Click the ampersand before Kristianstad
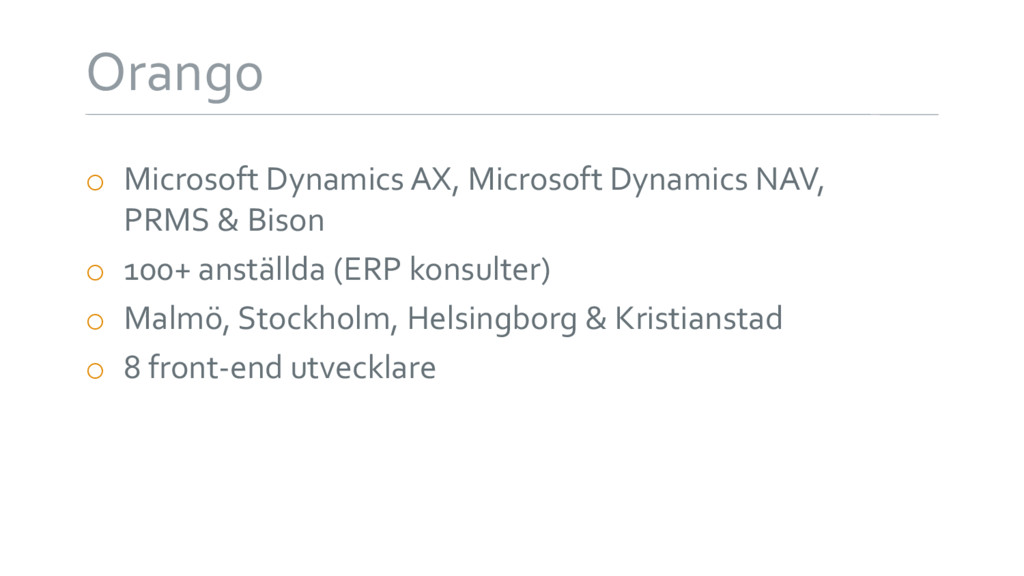This screenshot has height=576, width=1024. click(596, 319)
